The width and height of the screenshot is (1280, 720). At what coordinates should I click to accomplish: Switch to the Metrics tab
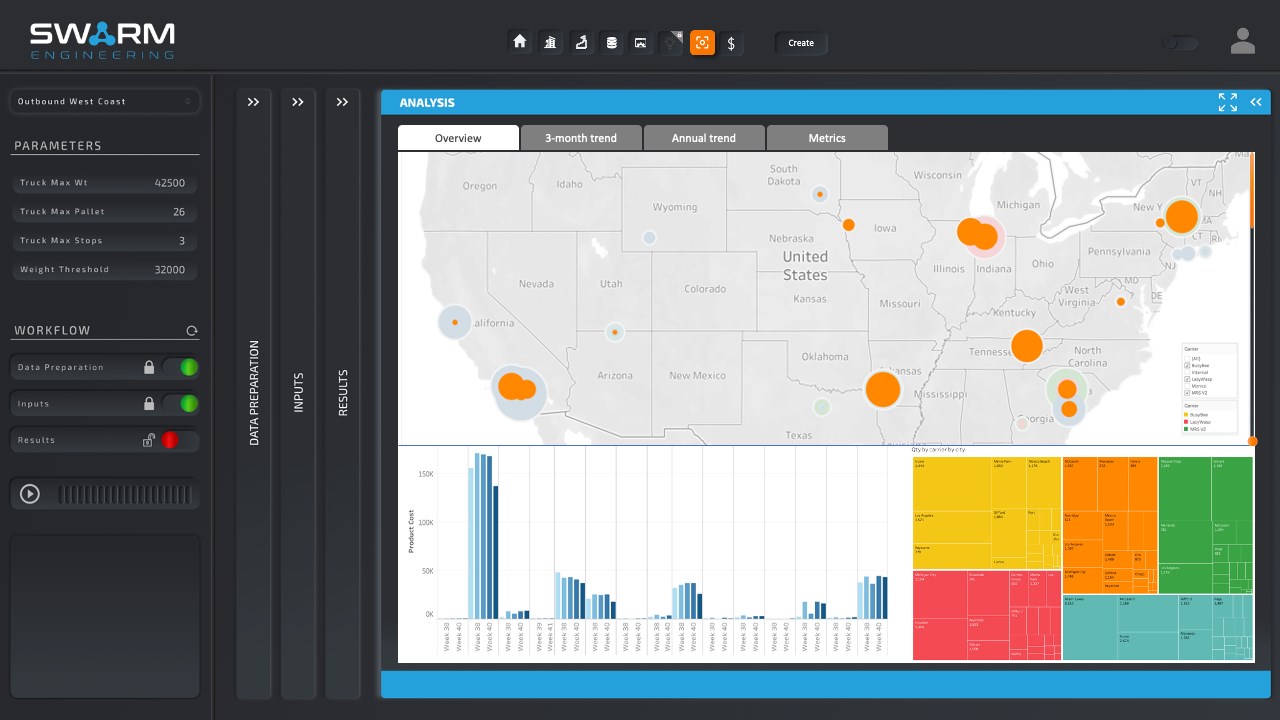tap(827, 138)
